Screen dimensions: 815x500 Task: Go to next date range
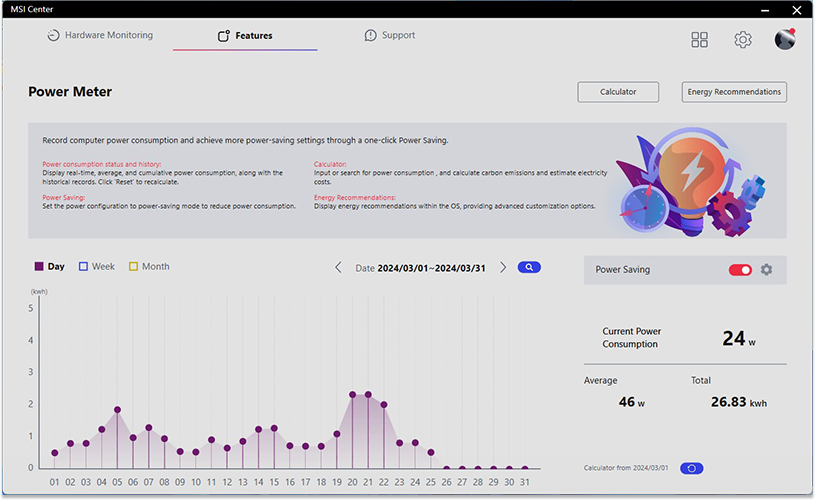pyautogui.click(x=503, y=268)
